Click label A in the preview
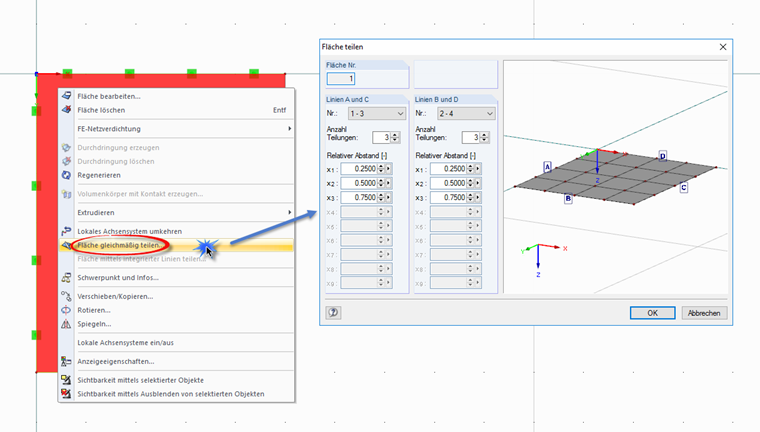Image resolution: width=760 pixels, height=432 pixels. click(x=547, y=167)
